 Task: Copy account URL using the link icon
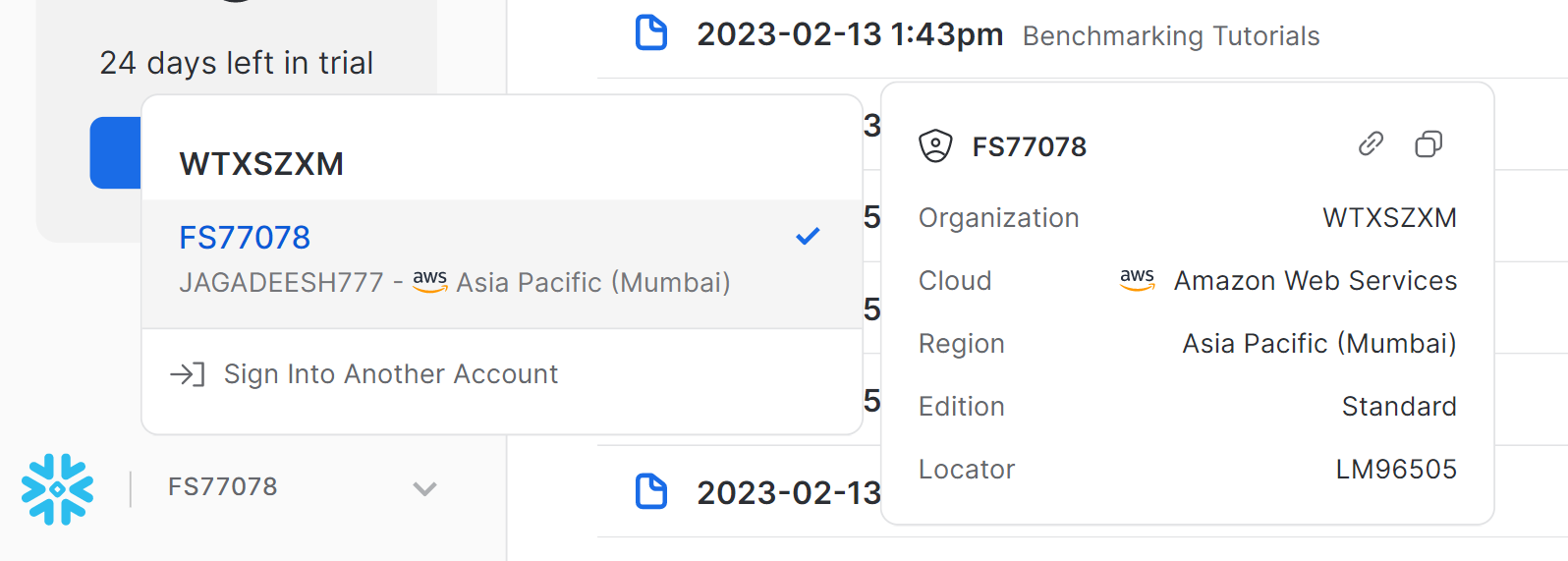click(1371, 144)
